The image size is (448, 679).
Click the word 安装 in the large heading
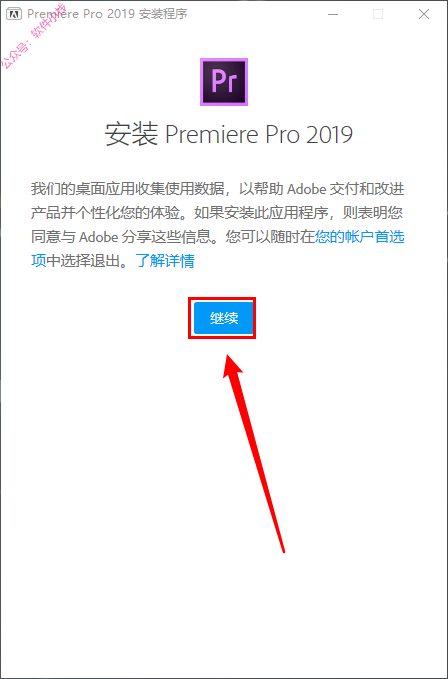131,135
